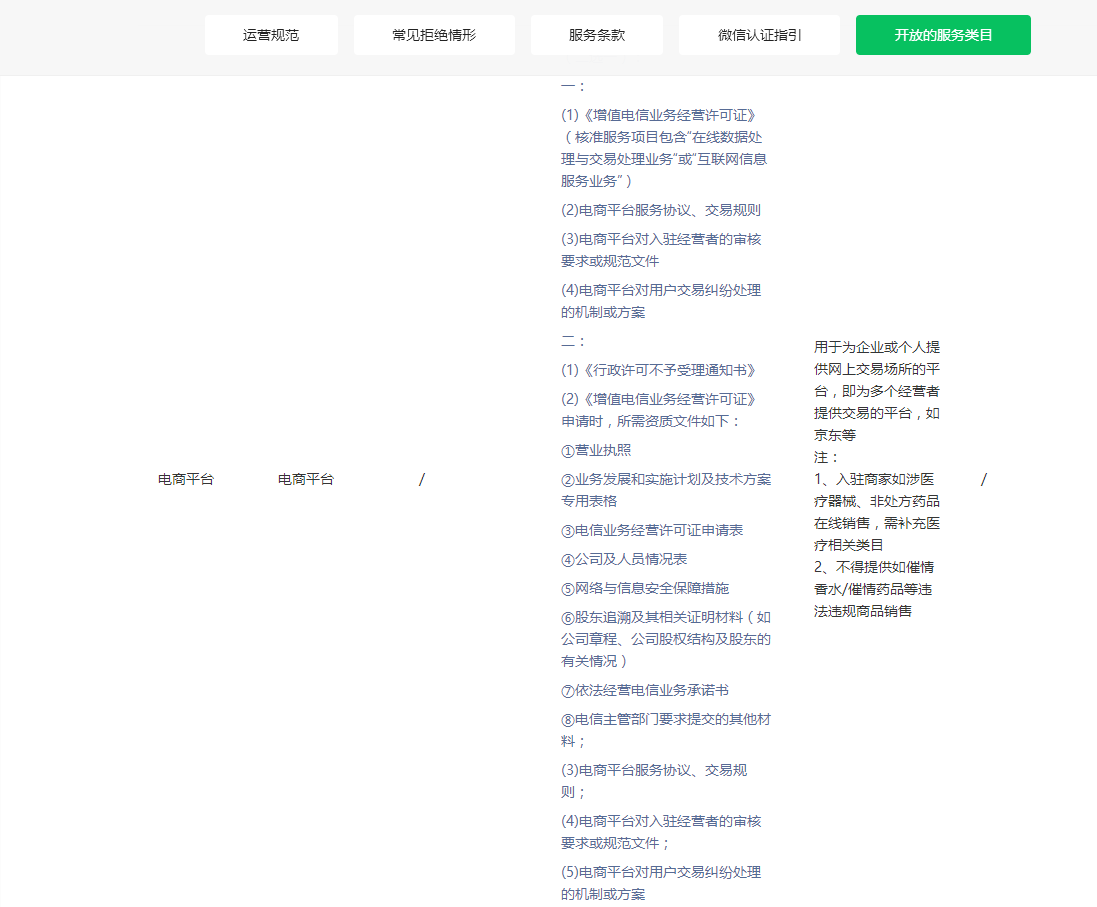Select the green 开放的服务类目 tab

pos(943,35)
